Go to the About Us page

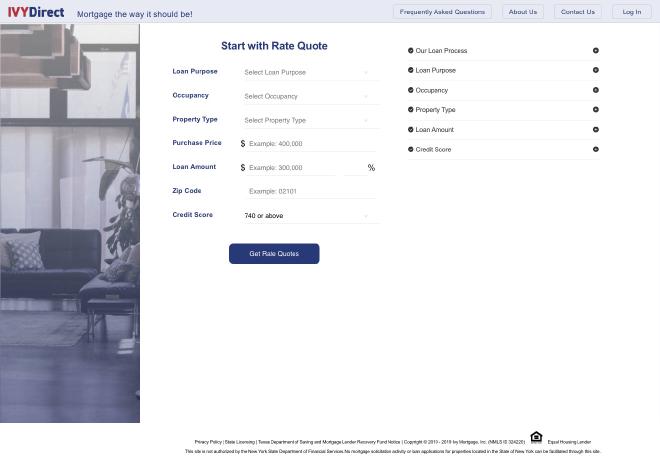tap(522, 12)
